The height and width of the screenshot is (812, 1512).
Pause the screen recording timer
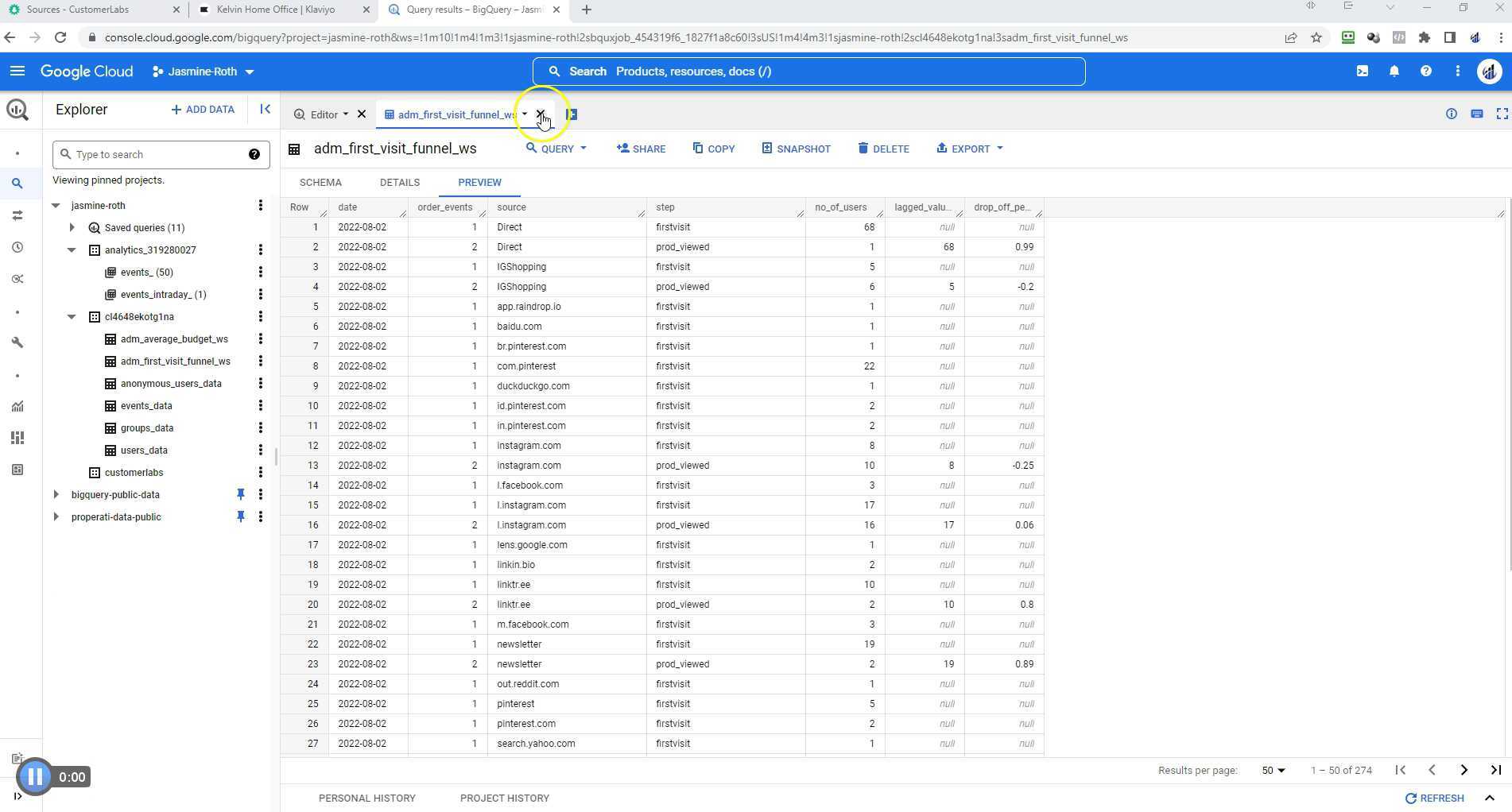tap(35, 776)
